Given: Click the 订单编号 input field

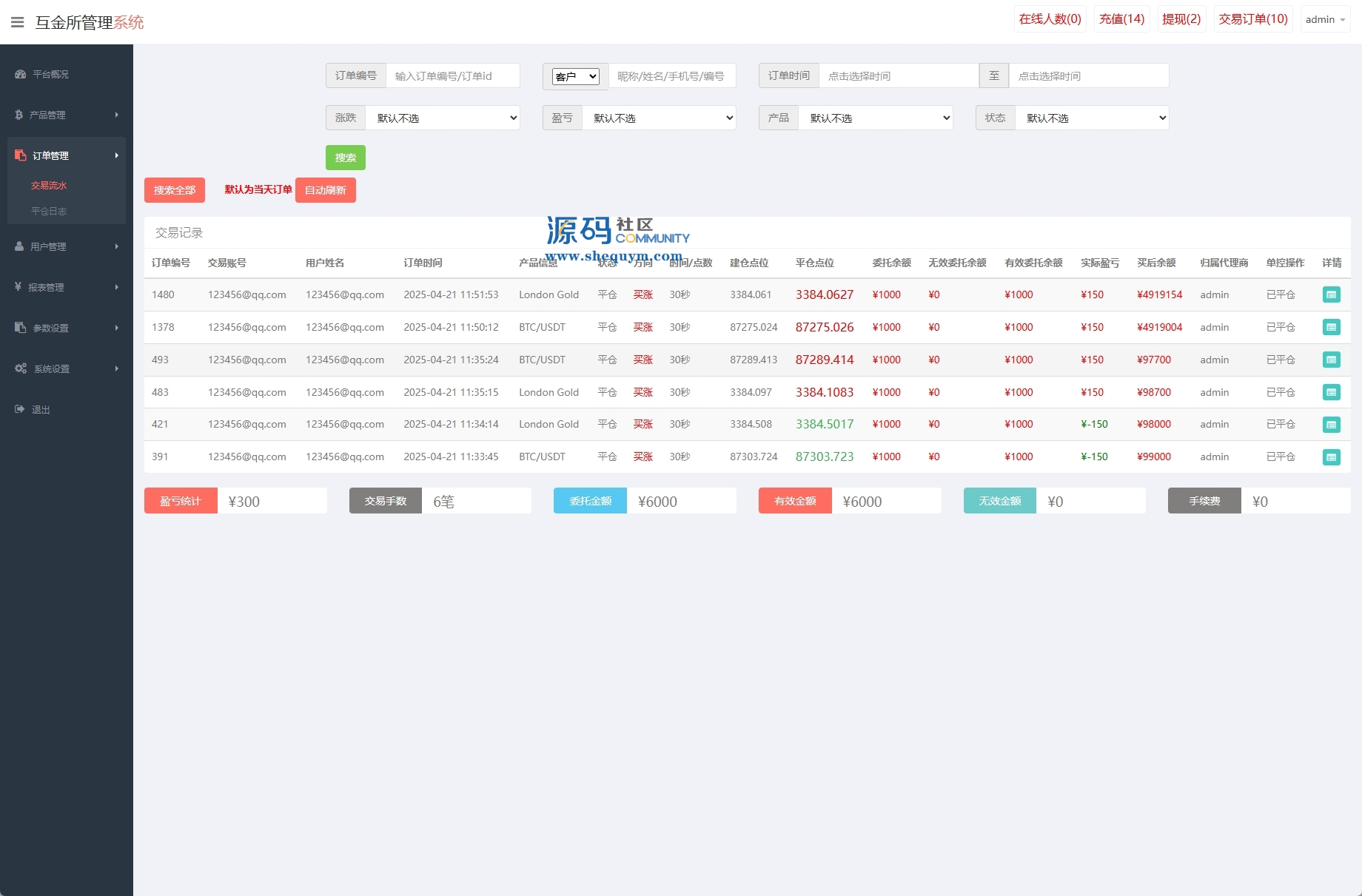Looking at the screenshot, I should (452, 75).
